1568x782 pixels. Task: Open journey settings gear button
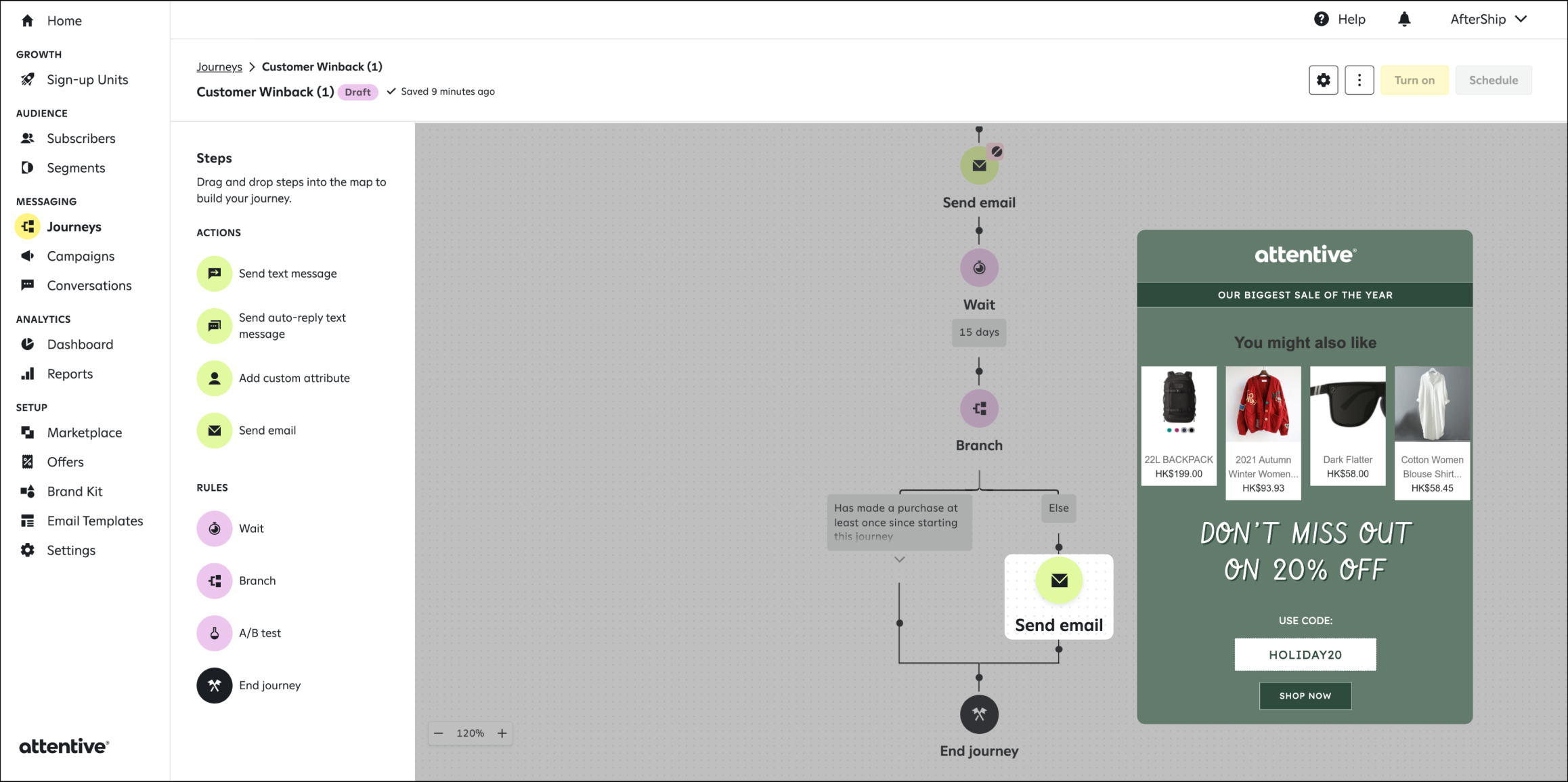tap(1323, 80)
